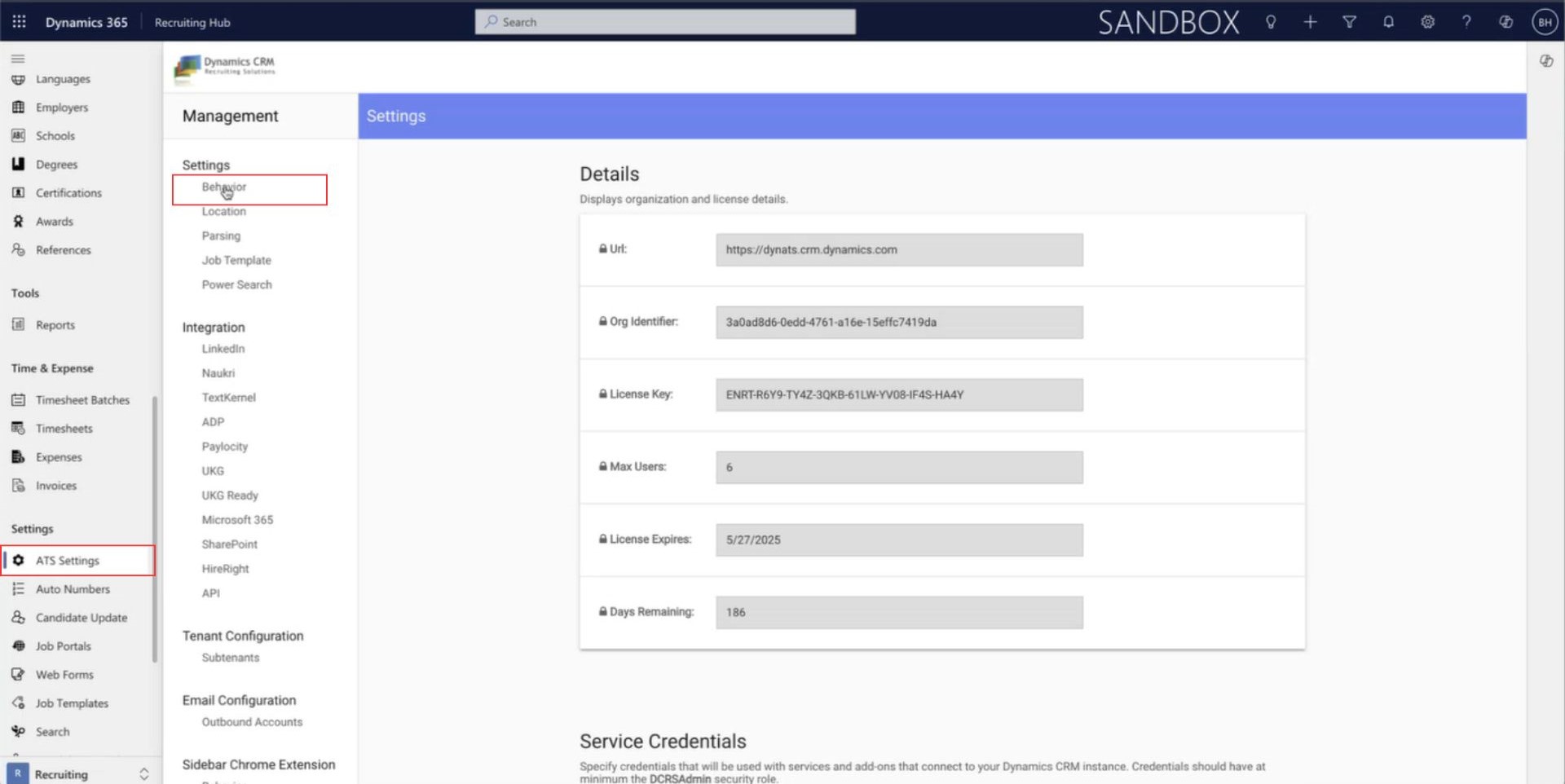Screen dimensions: 1565x784
Task: Click the Org Identifier field
Action: pyautogui.click(x=900, y=323)
